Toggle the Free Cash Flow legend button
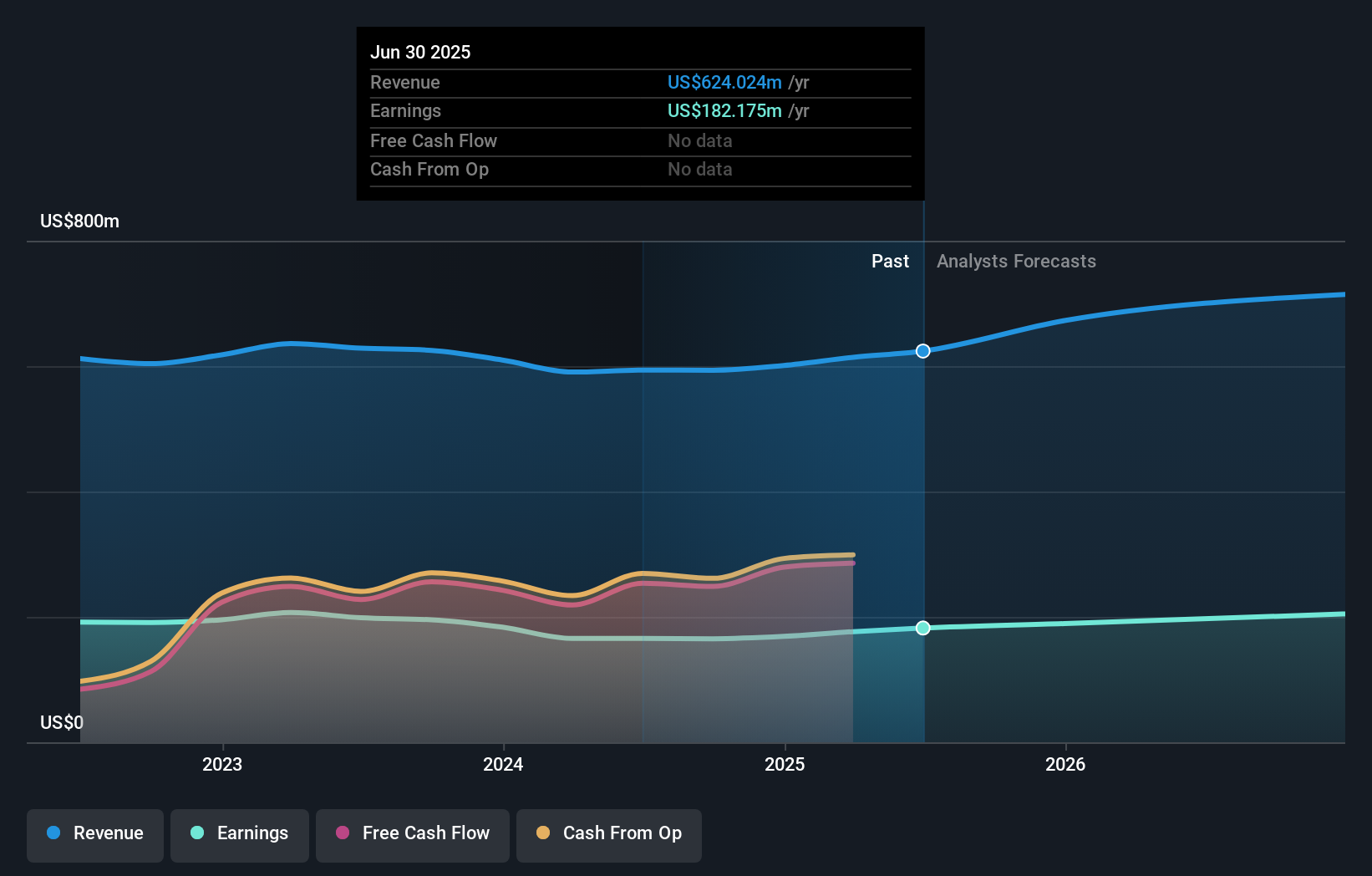This screenshot has height=876, width=1372. coord(413,835)
